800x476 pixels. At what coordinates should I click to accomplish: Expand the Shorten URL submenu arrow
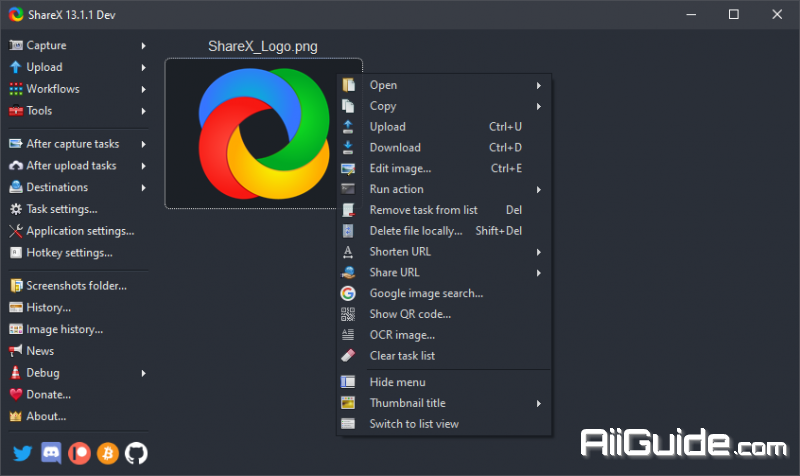click(x=538, y=252)
